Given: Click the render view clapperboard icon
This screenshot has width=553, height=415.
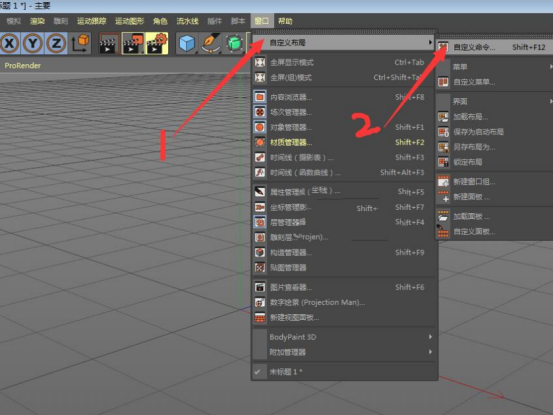Looking at the screenshot, I should 109,43.
